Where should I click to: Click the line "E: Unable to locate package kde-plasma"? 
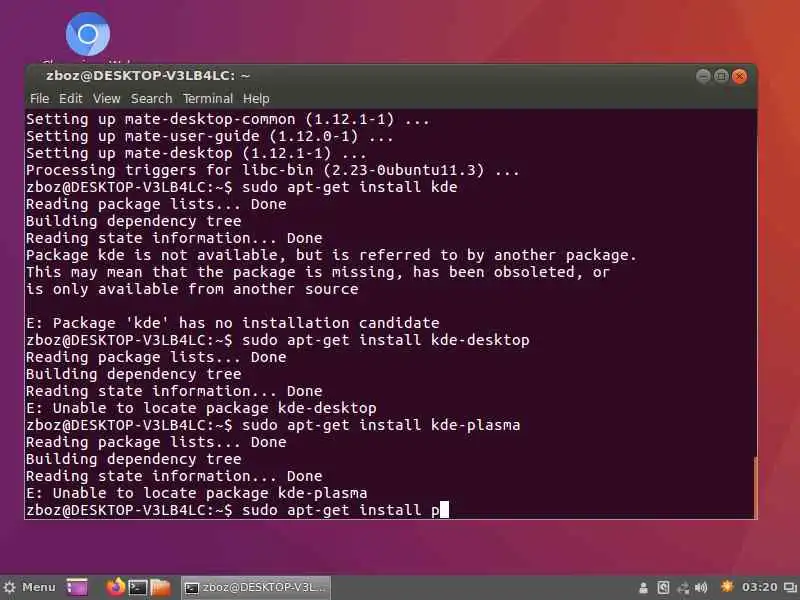(196, 493)
